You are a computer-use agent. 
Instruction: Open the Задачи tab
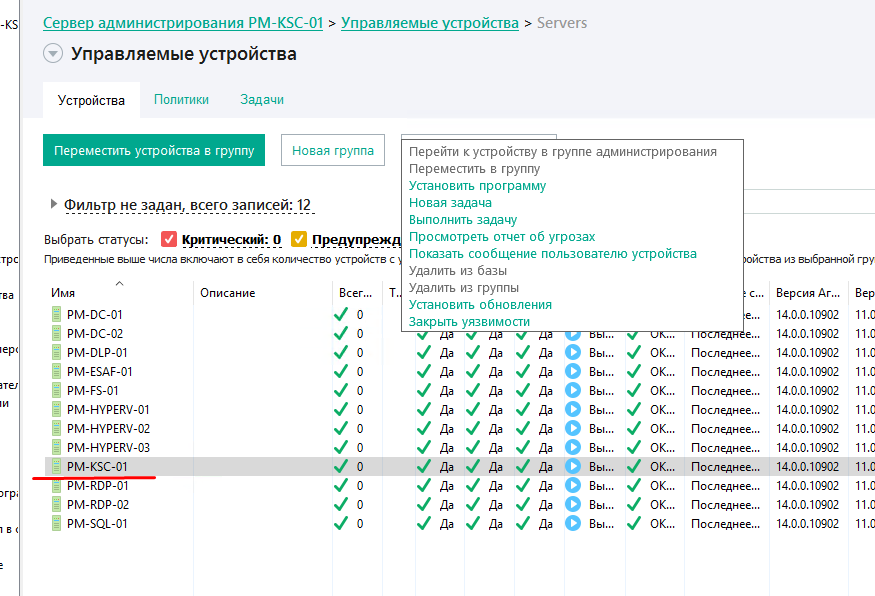(x=262, y=100)
